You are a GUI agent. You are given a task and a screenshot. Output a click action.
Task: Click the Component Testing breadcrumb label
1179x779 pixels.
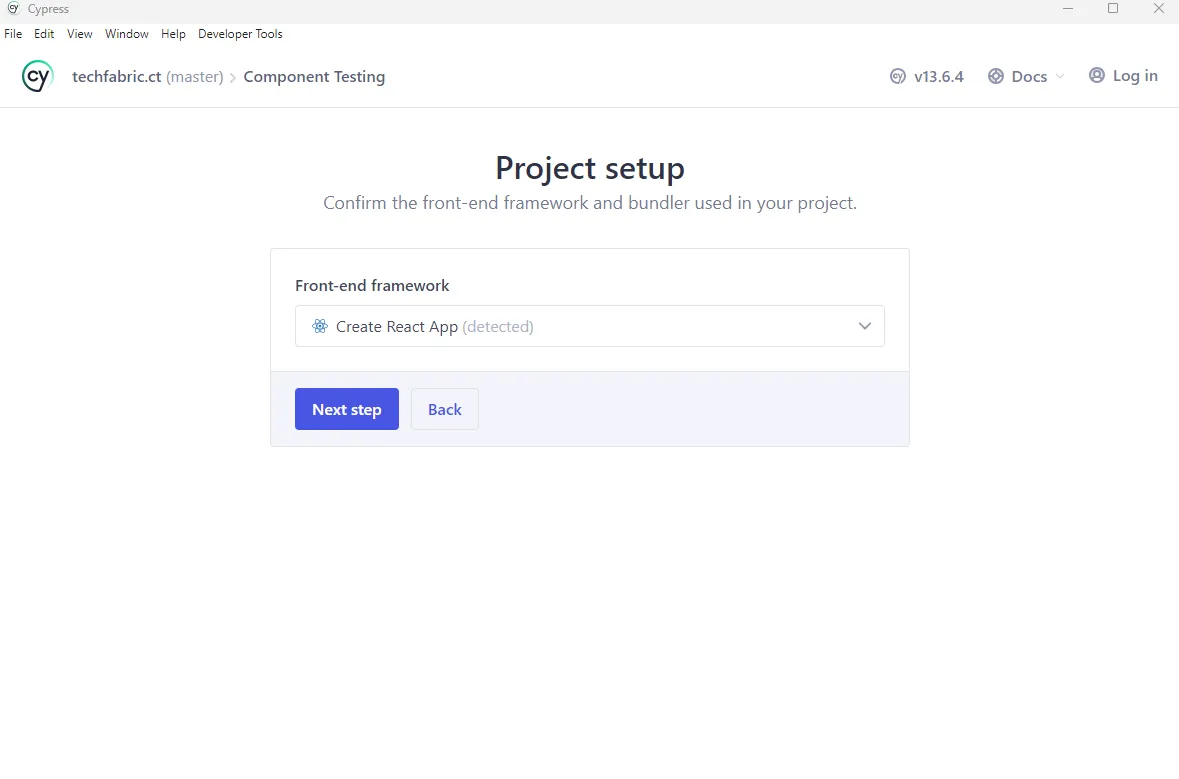[x=314, y=76]
